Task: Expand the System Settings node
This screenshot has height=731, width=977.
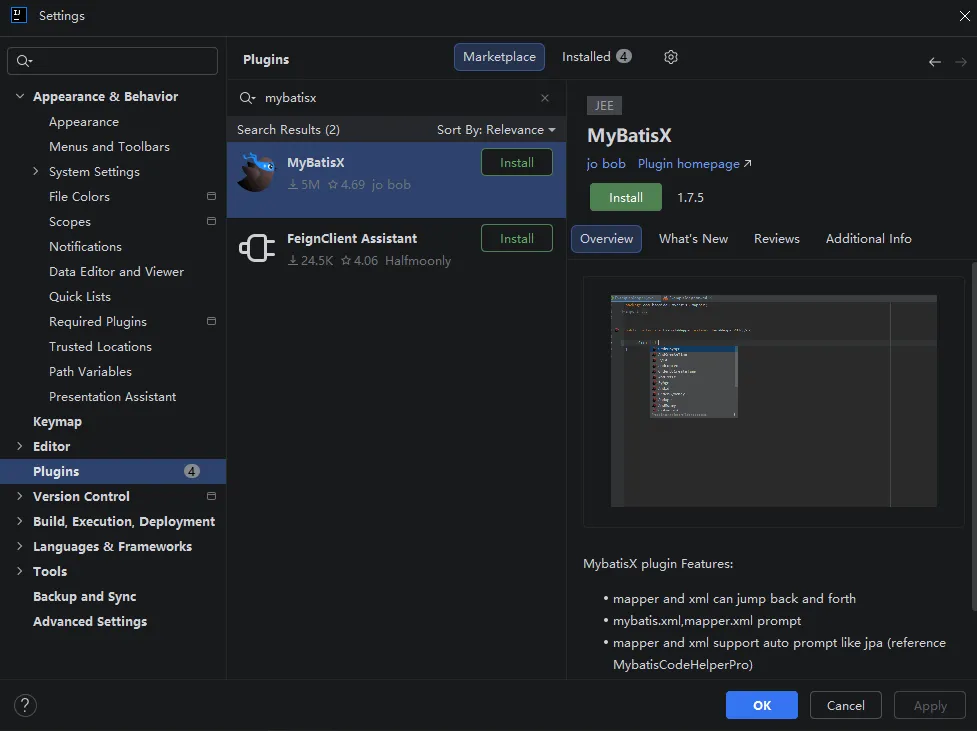Action: (36, 171)
